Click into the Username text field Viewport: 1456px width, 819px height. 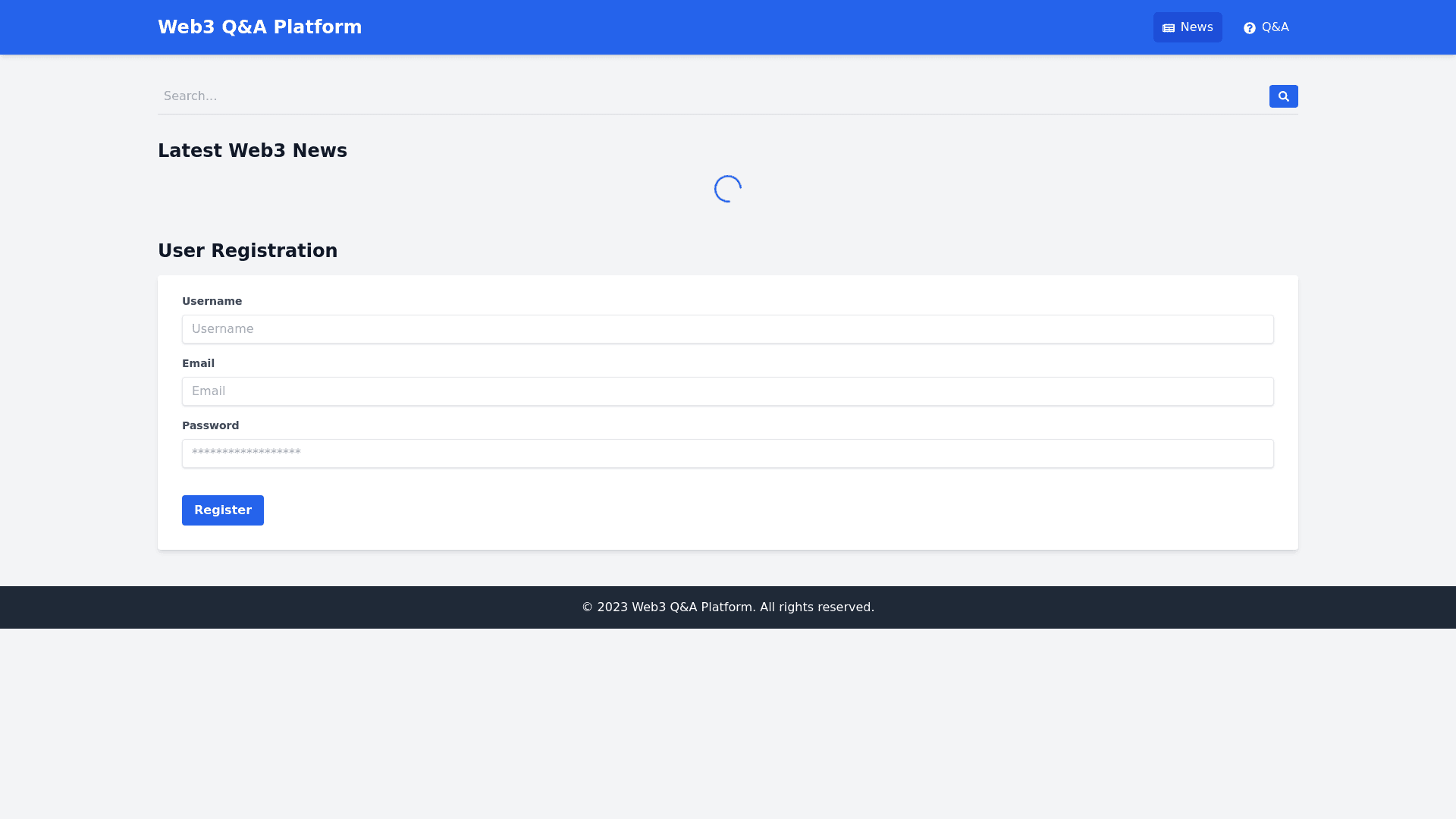coord(727,329)
